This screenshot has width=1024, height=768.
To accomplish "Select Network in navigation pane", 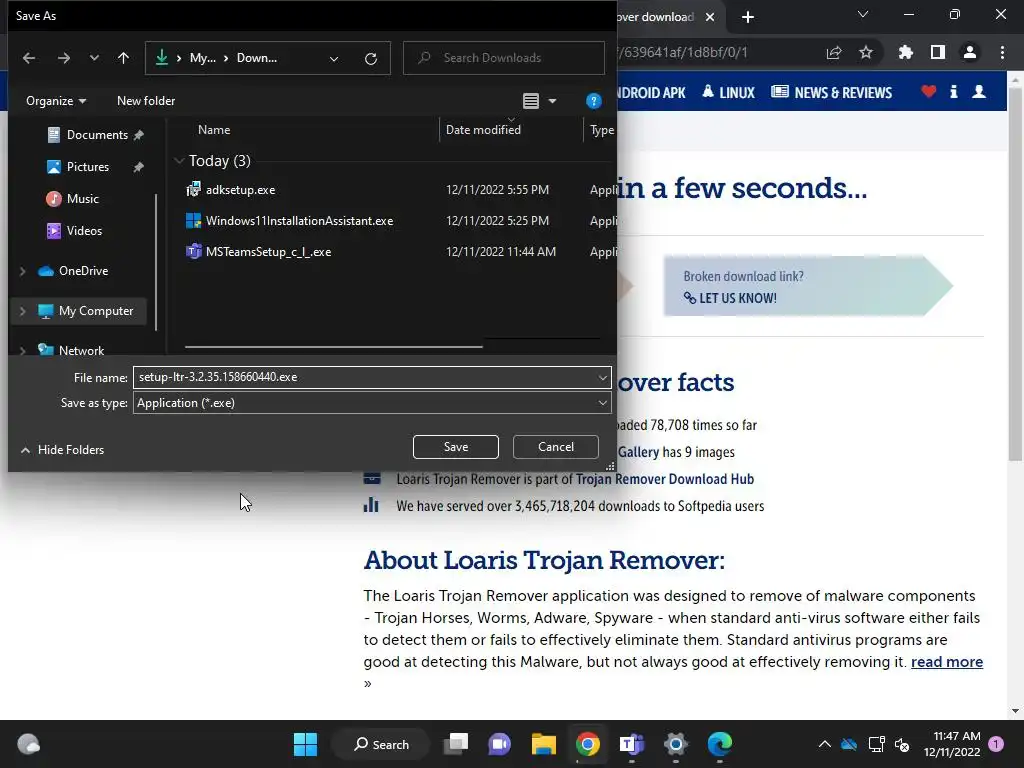I will [x=81, y=351].
